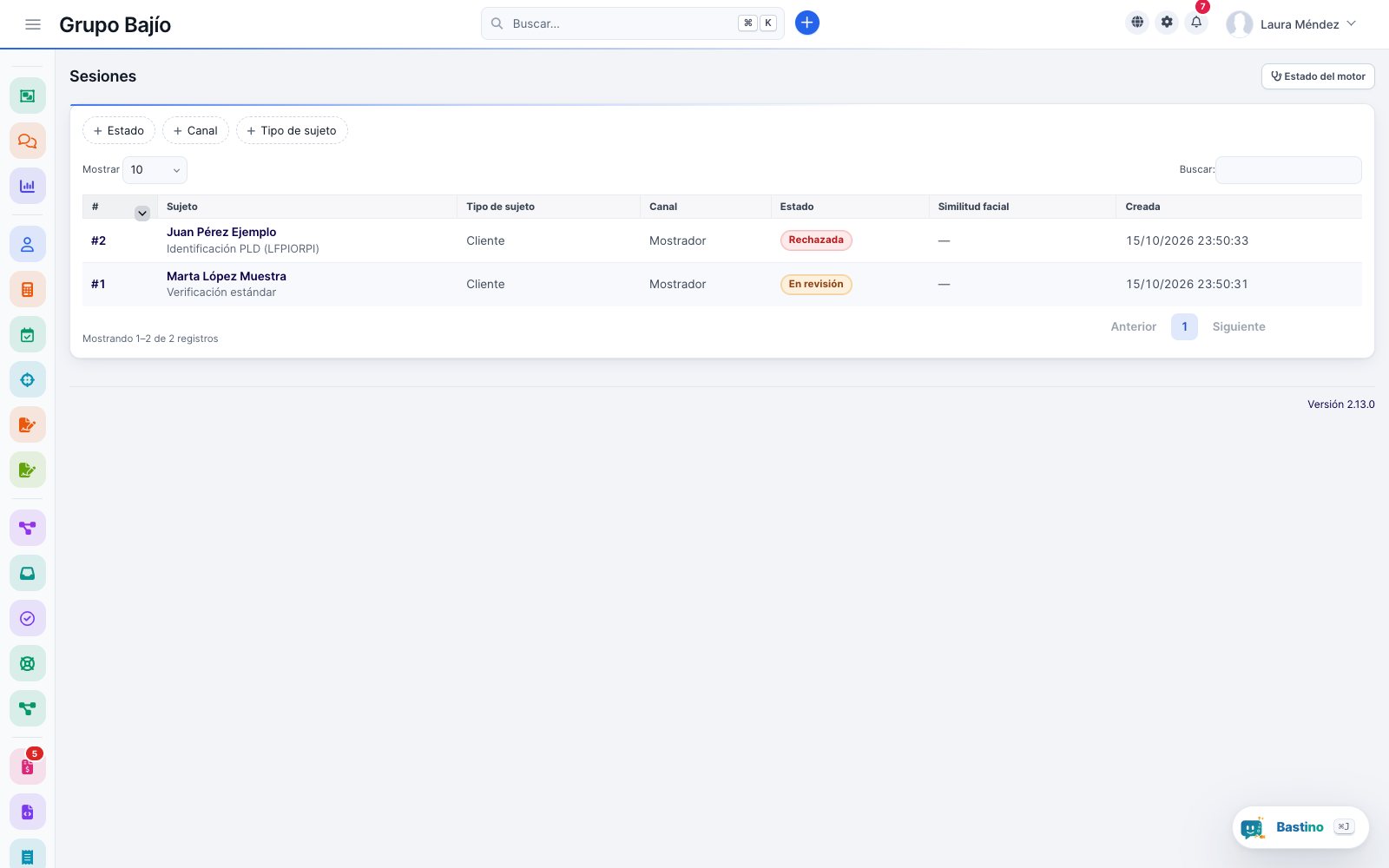This screenshot has height=868, width=1389.
Task: Open the green dashboard icon in sidebar
Action: click(28, 95)
